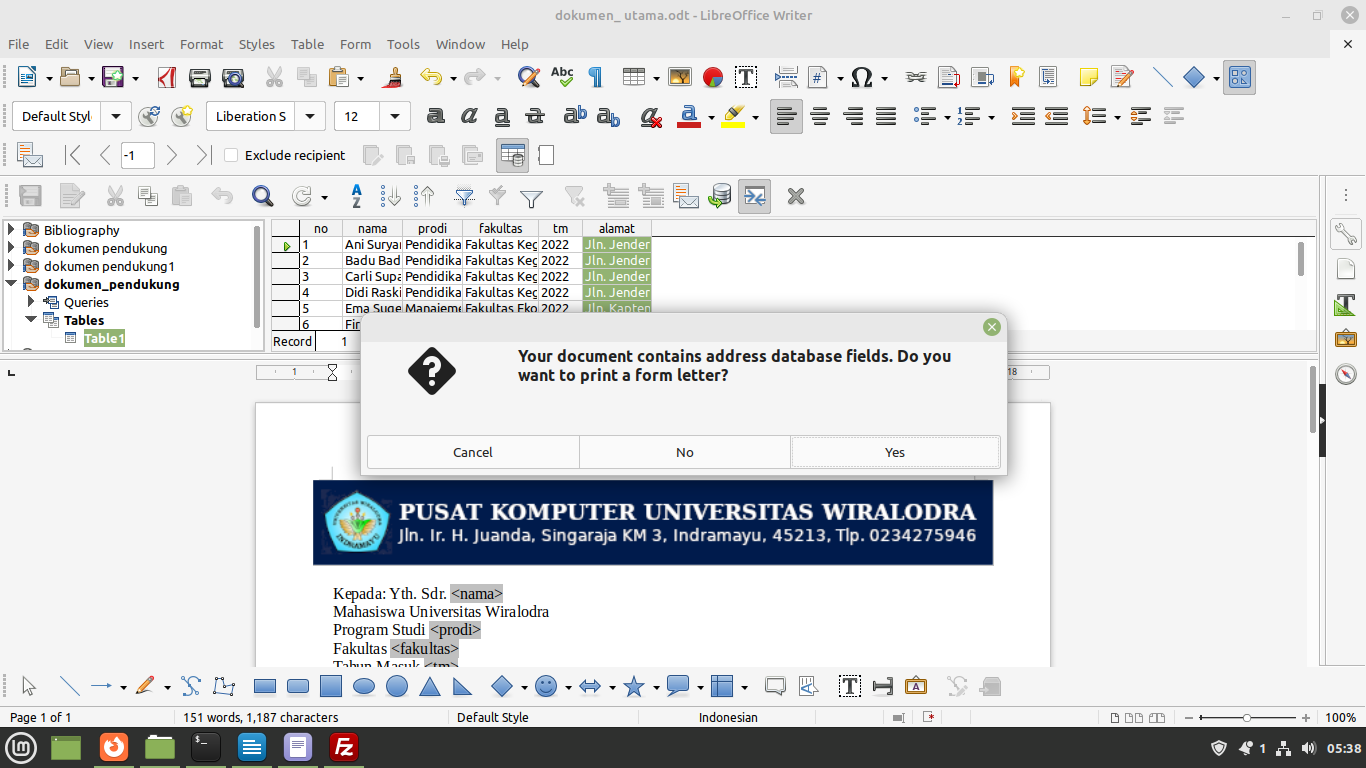Open Font Size dropdown arrow
The height and width of the screenshot is (768, 1366).
point(396,116)
